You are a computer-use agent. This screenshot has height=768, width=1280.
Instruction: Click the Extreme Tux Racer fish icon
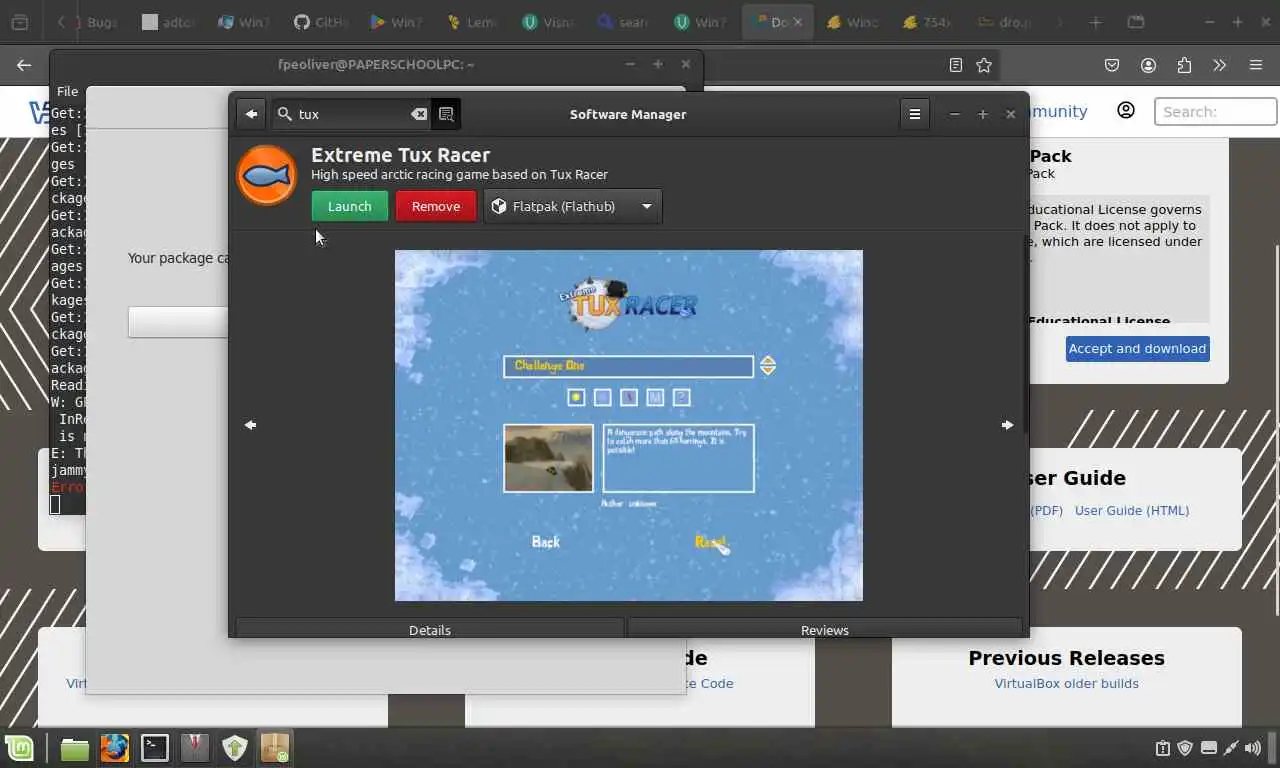[x=267, y=175]
